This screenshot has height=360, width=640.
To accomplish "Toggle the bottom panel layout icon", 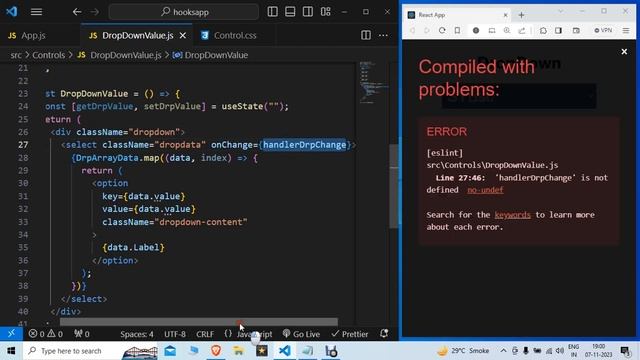I will 290,12.
